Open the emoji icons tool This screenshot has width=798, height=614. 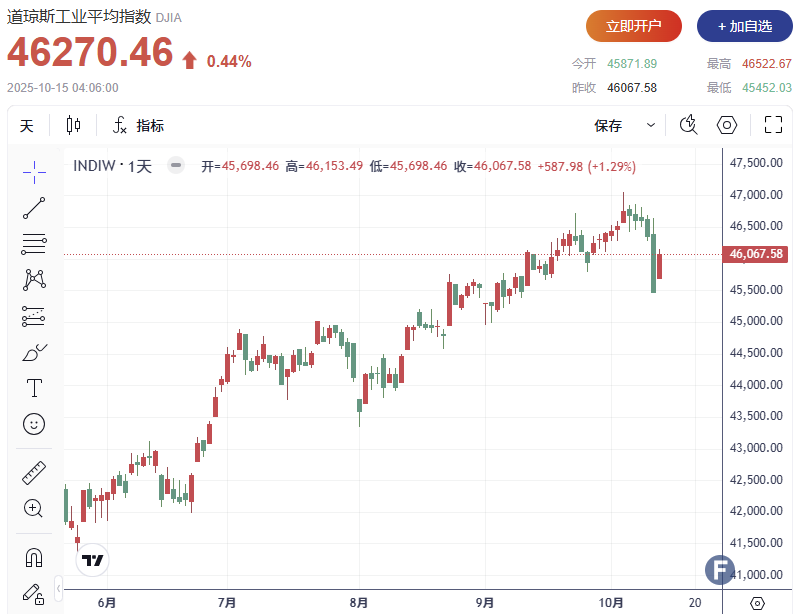tap(34, 424)
